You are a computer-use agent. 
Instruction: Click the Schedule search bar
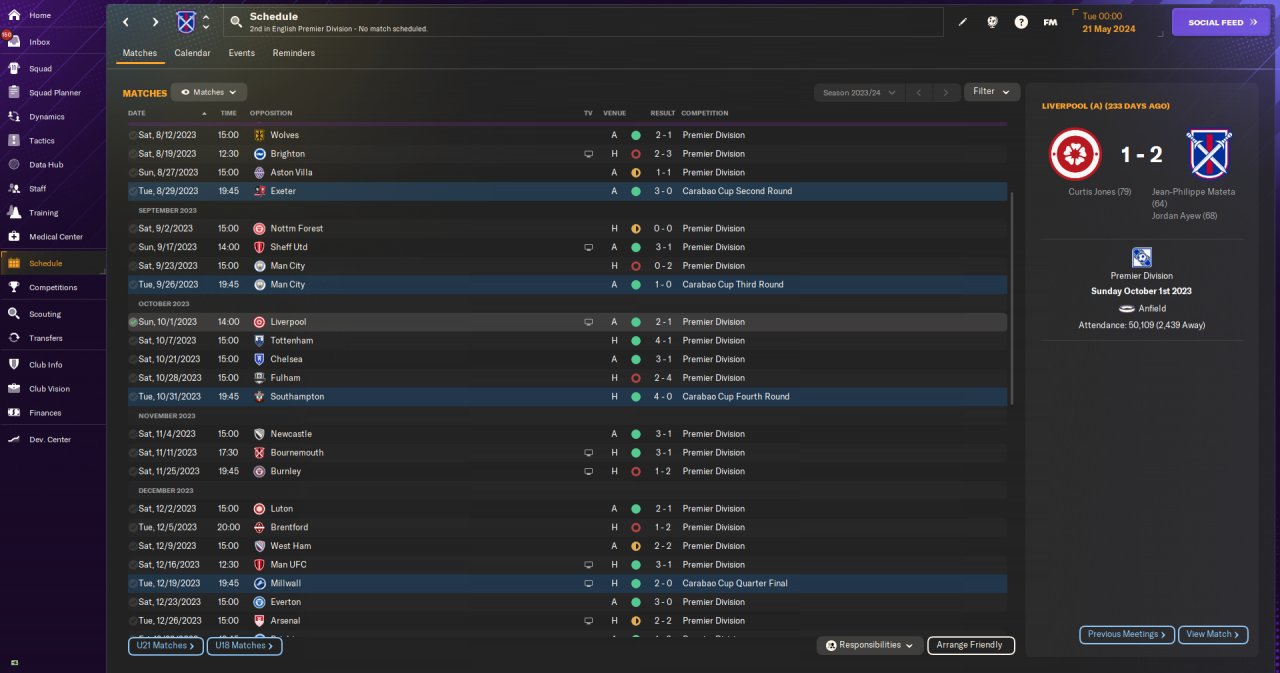[x=583, y=22]
